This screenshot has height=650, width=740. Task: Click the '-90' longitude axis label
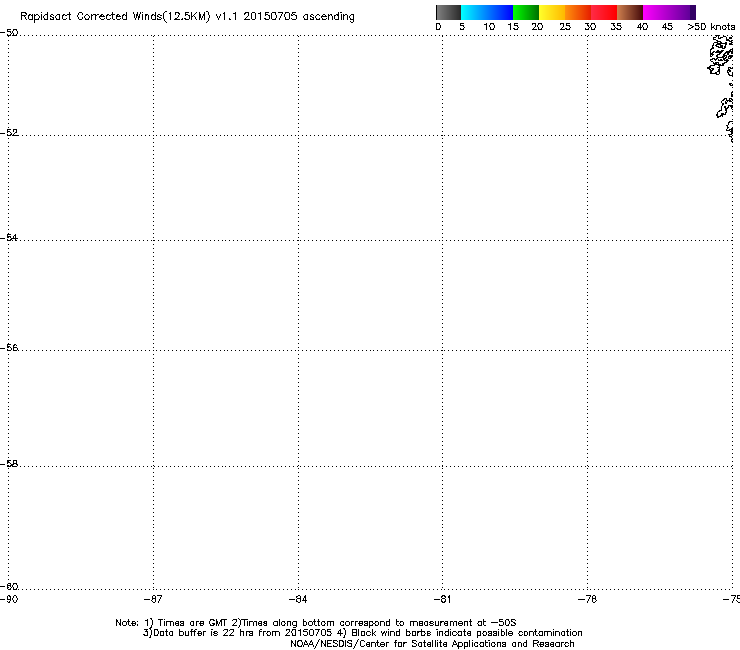click(x=9, y=599)
